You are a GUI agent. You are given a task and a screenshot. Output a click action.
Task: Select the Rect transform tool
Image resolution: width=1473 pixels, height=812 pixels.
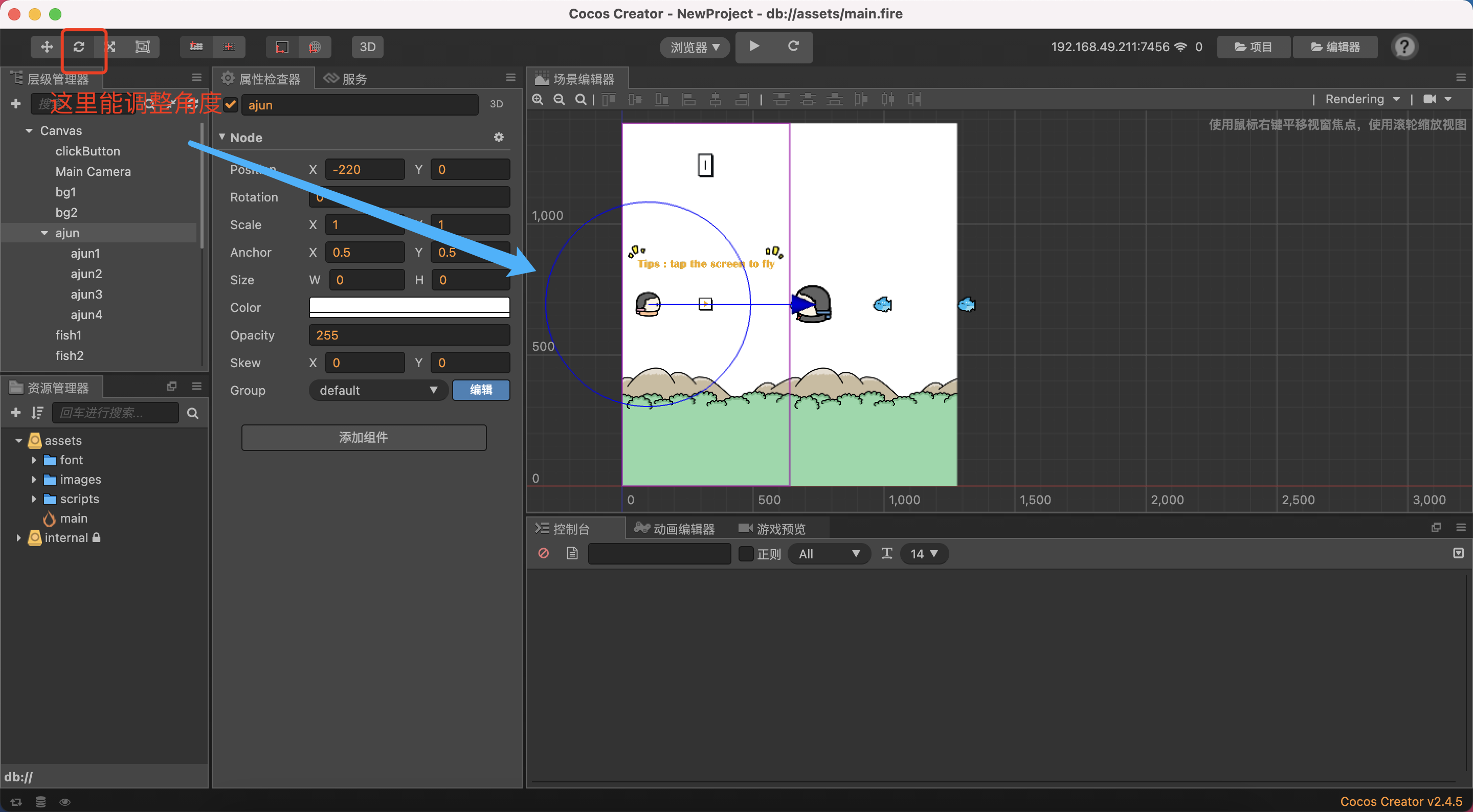pyautogui.click(x=143, y=47)
